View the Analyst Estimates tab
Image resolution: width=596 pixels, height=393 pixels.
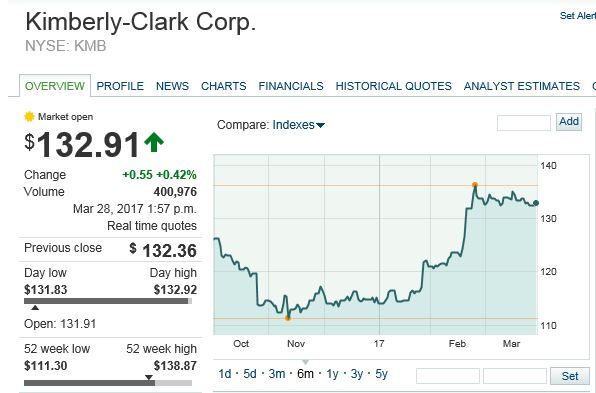coord(522,86)
